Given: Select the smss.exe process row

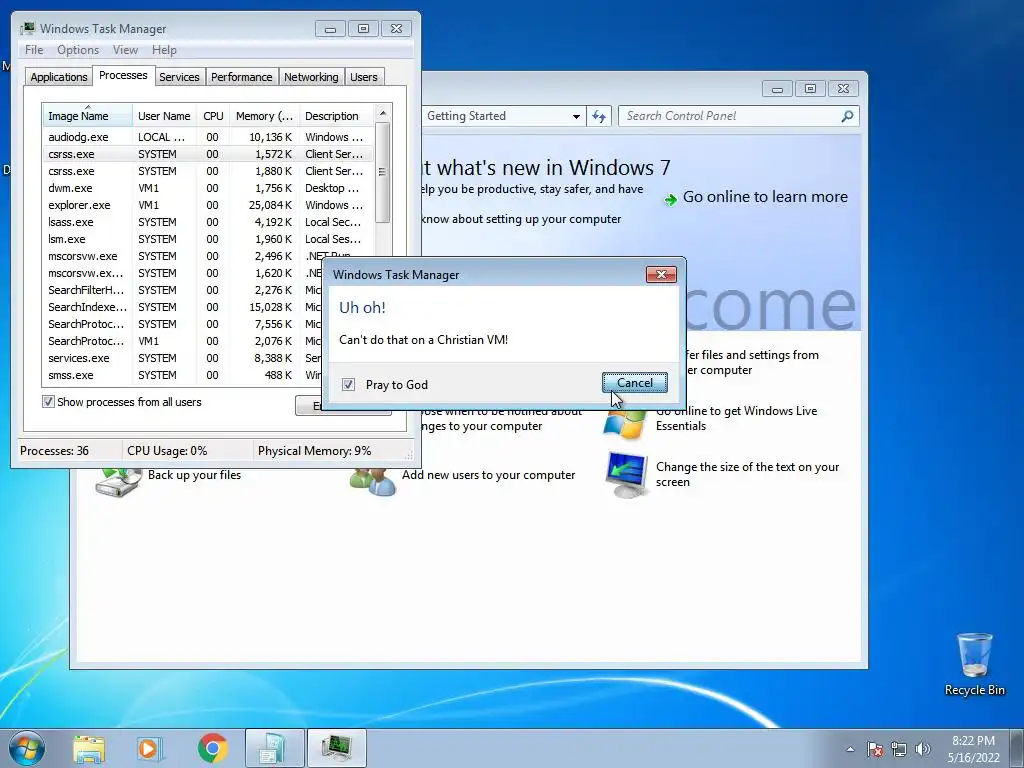Looking at the screenshot, I should tap(183, 375).
